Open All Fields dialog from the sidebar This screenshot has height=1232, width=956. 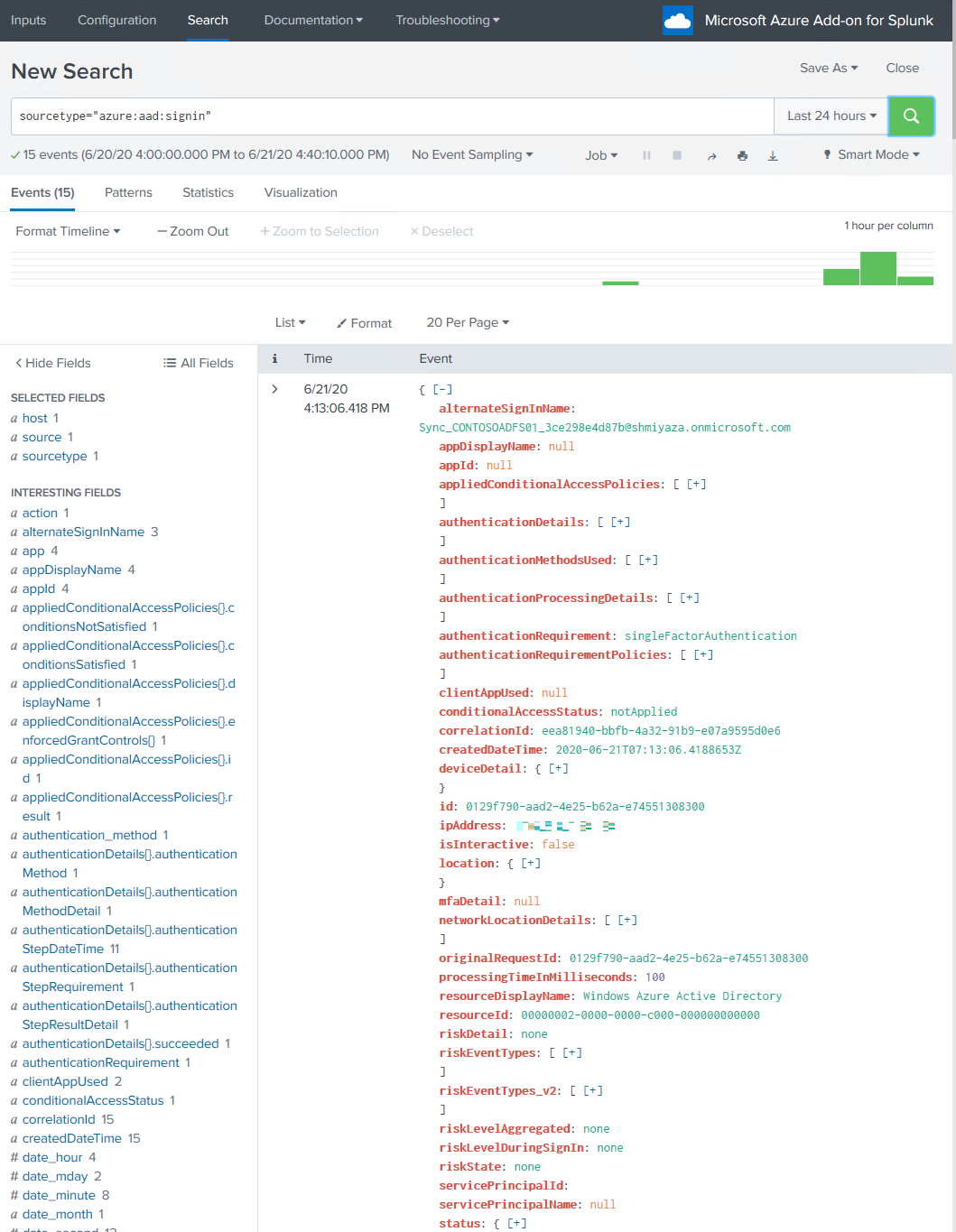(x=198, y=363)
